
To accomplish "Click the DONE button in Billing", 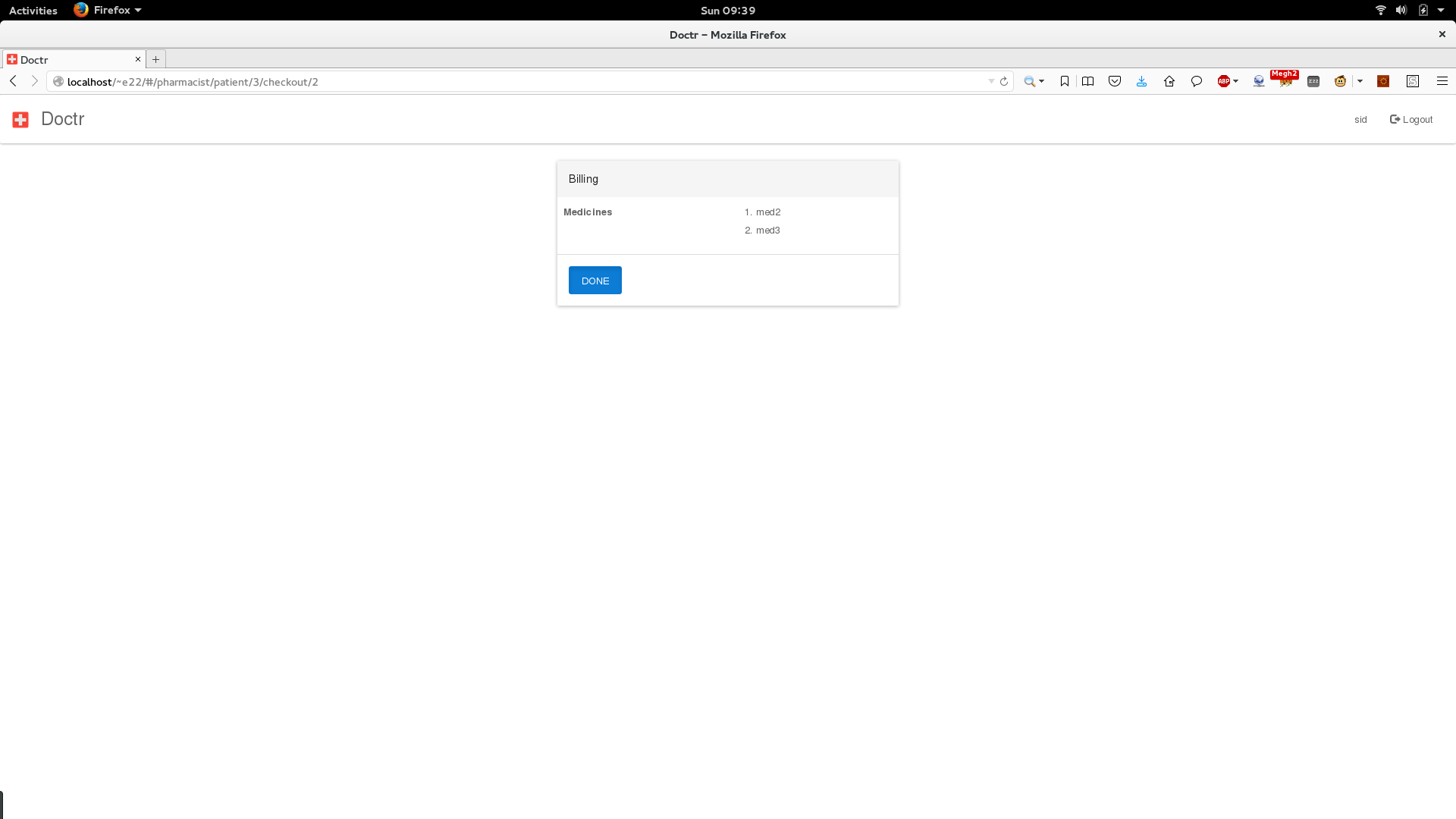I will [595, 281].
